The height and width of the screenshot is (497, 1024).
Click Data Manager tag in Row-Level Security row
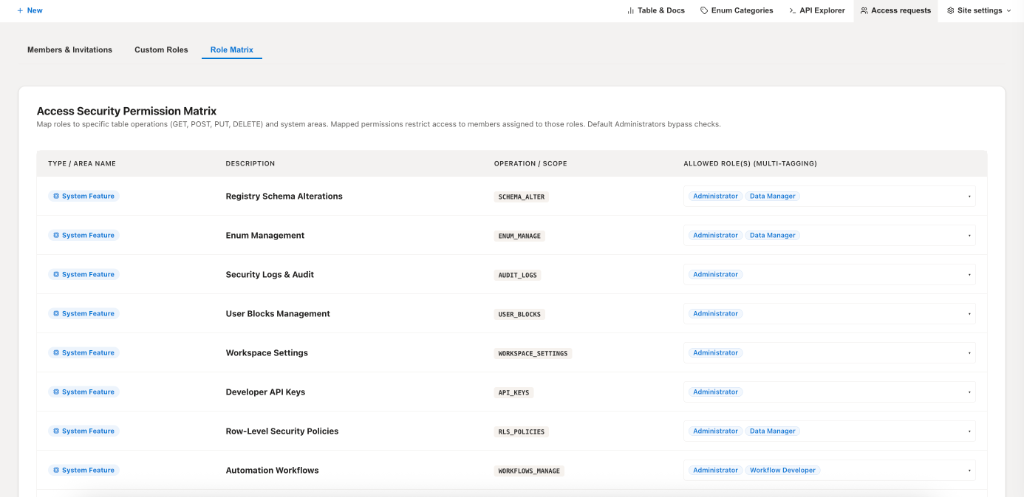tap(773, 431)
